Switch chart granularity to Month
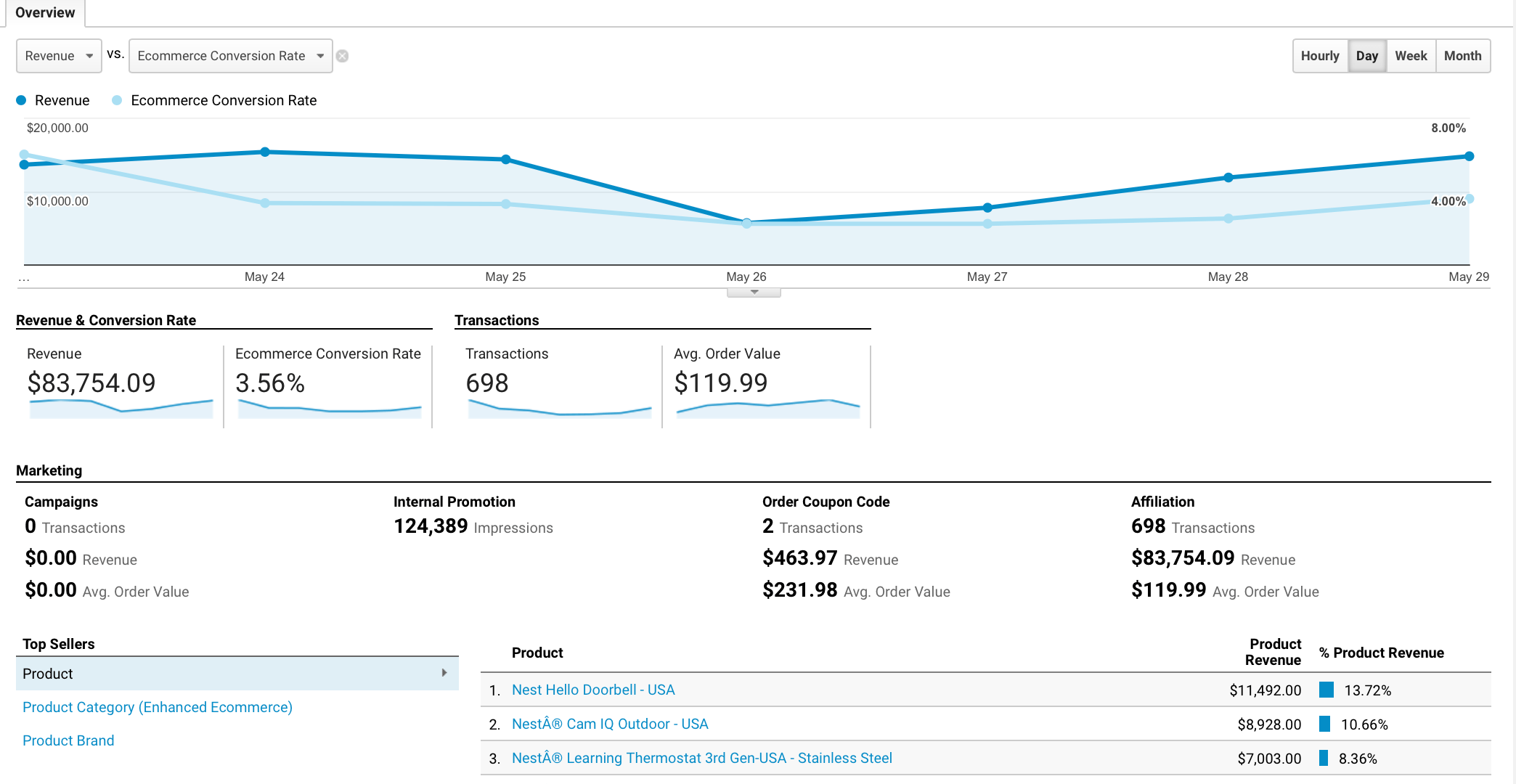The width and height of the screenshot is (1516, 784). pyautogui.click(x=1462, y=56)
